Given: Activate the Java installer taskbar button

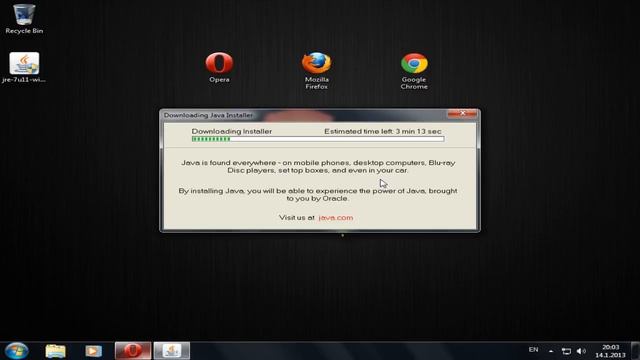Looking at the screenshot, I should pos(172,351).
